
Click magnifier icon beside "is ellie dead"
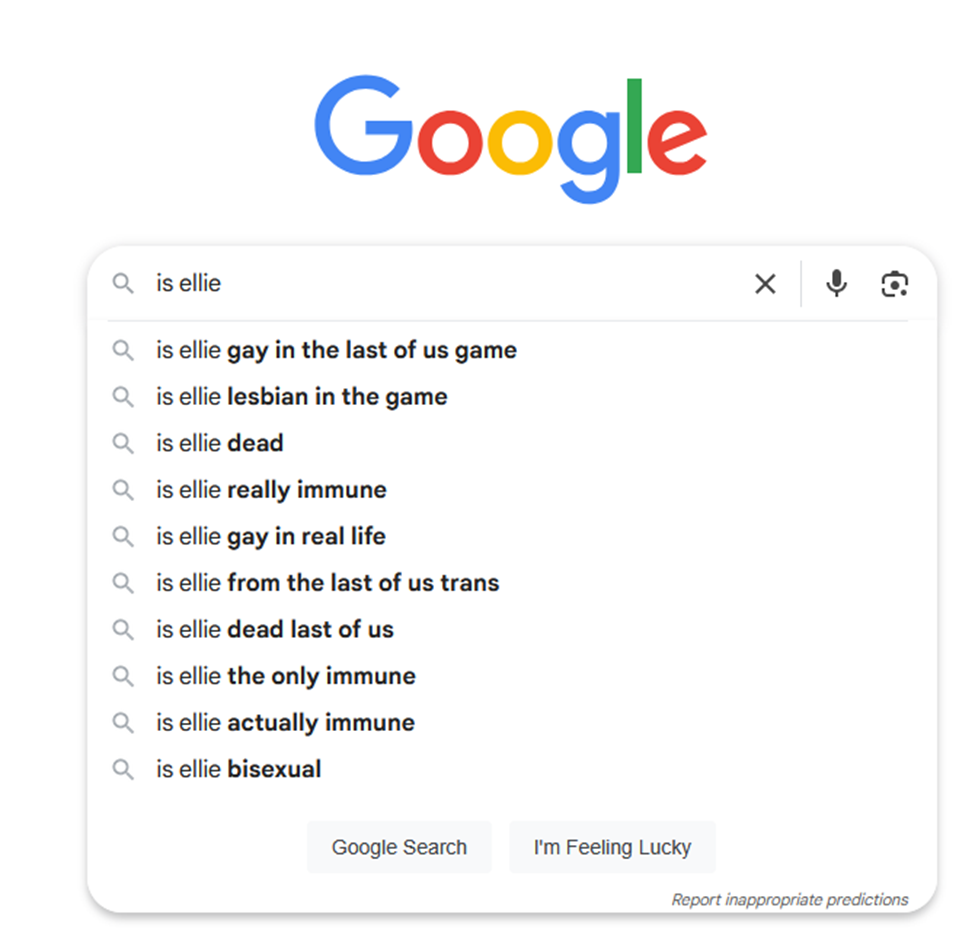point(123,443)
